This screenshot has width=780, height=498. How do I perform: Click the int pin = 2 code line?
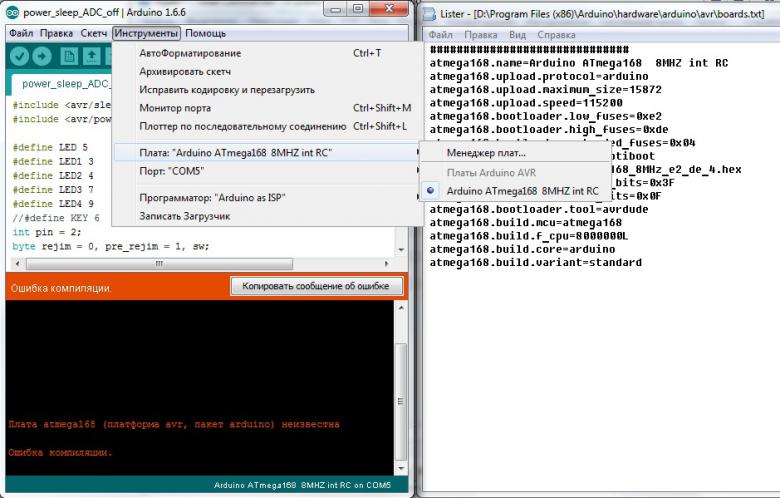coord(47,232)
